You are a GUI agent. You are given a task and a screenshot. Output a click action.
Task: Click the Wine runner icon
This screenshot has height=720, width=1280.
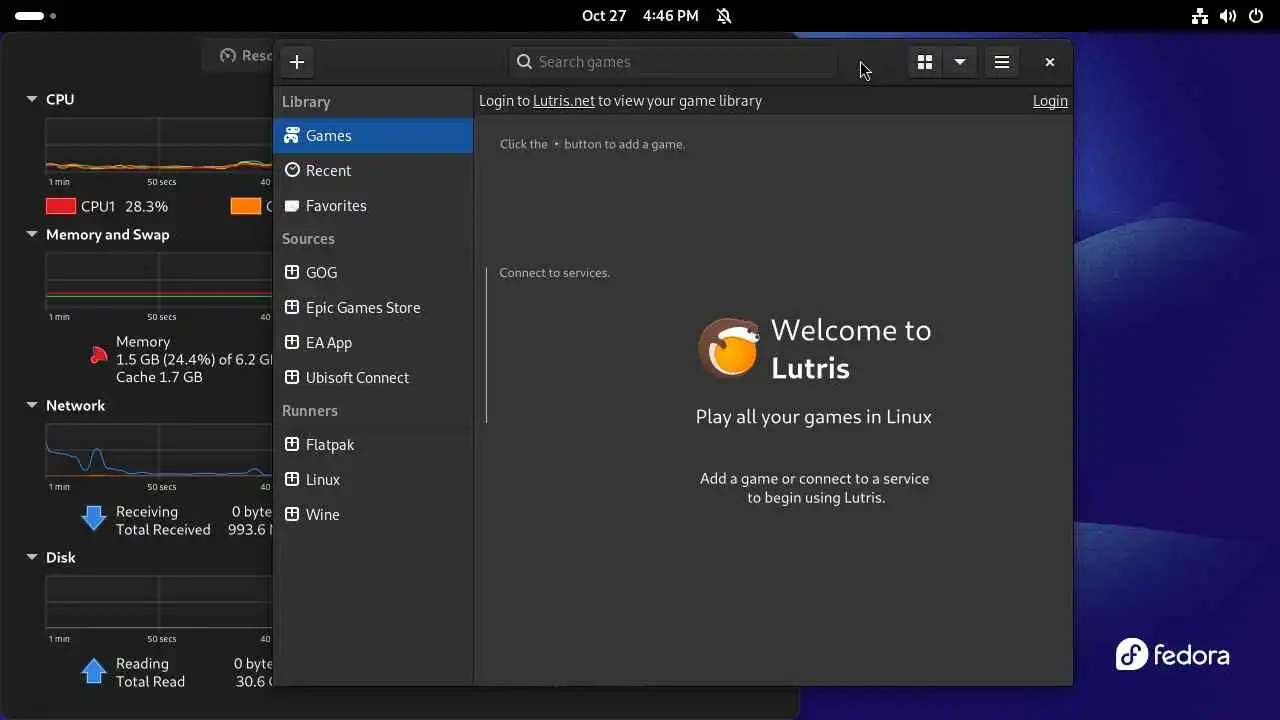292,514
